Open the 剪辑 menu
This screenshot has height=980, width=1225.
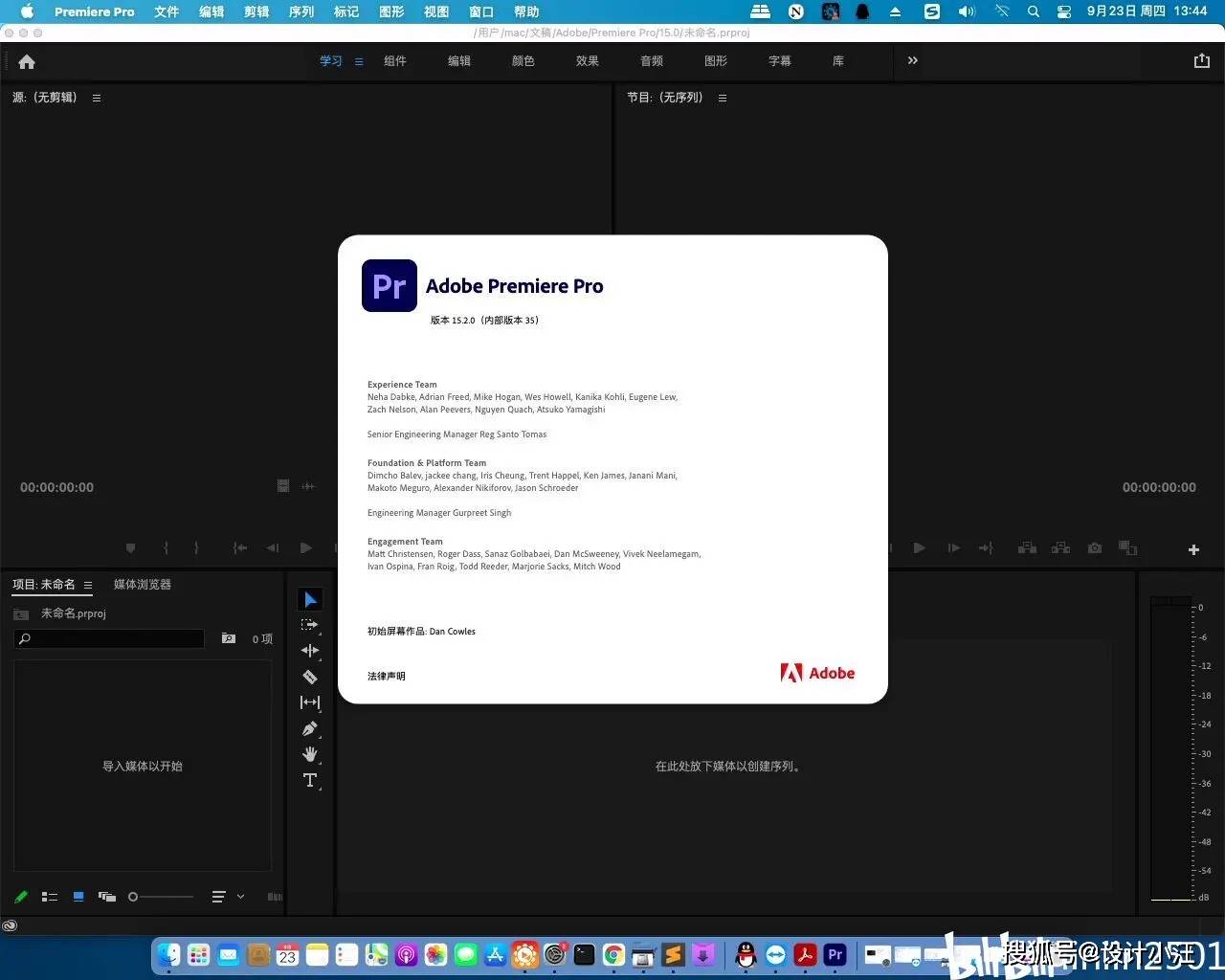click(x=256, y=11)
